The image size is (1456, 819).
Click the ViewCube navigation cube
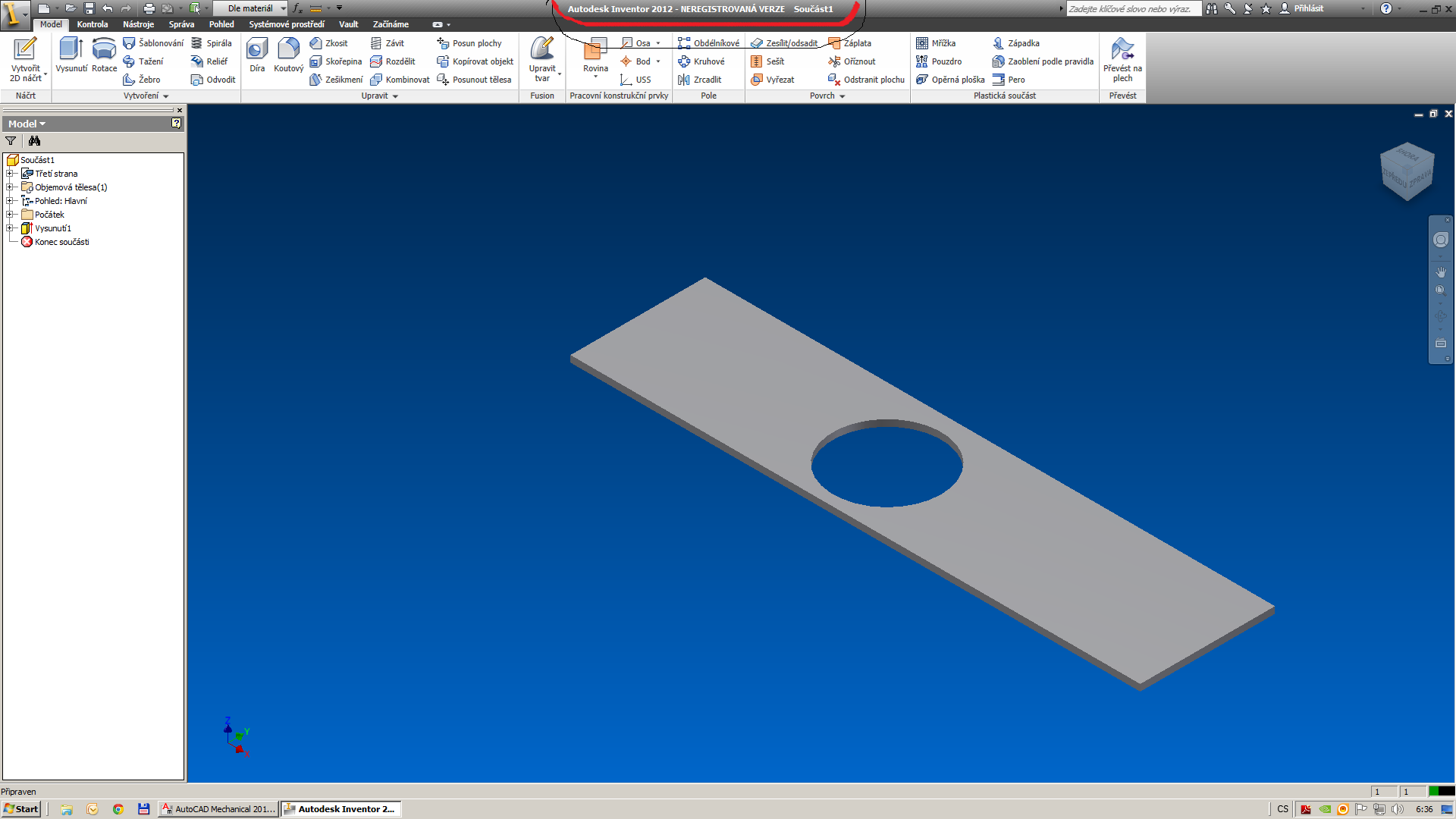click(1407, 172)
